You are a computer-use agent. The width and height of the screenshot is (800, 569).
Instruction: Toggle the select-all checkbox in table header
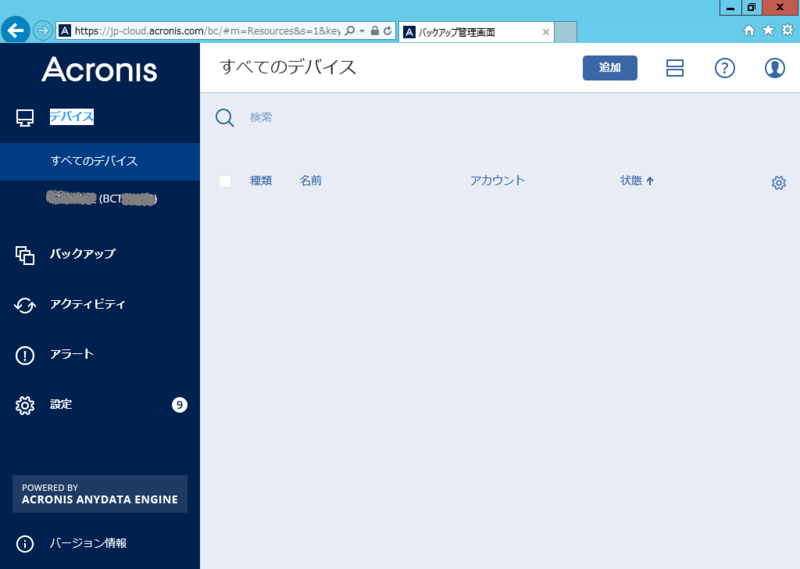click(225, 181)
